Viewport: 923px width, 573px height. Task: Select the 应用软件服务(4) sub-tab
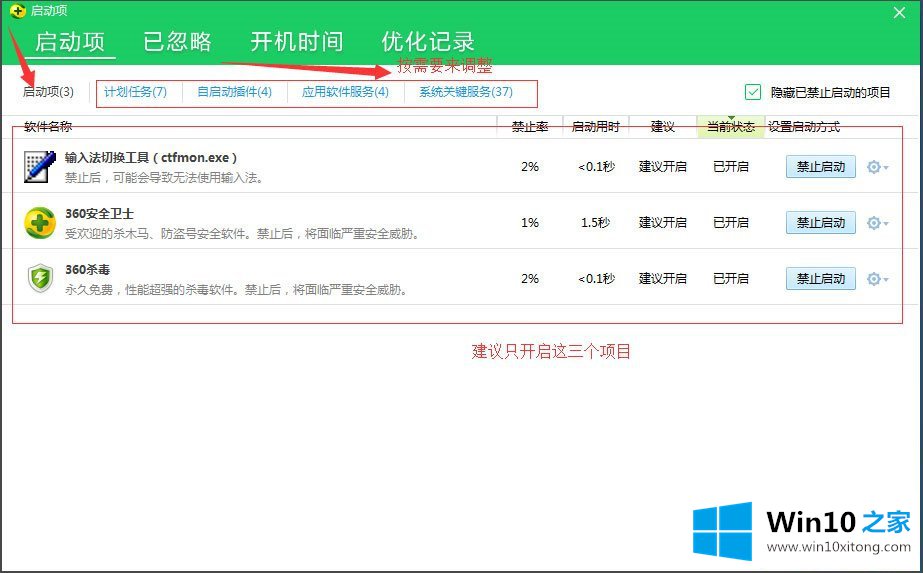tap(346, 92)
